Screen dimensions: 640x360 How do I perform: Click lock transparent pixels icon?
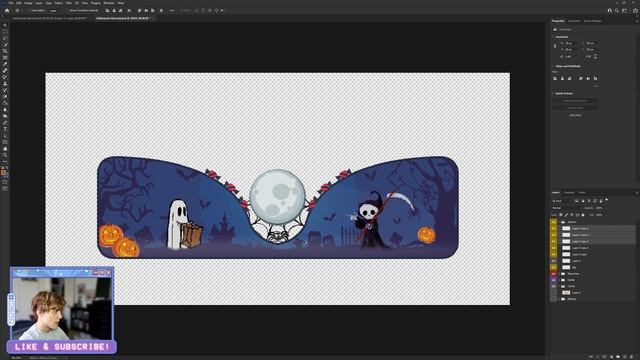pyautogui.click(x=561, y=215)
